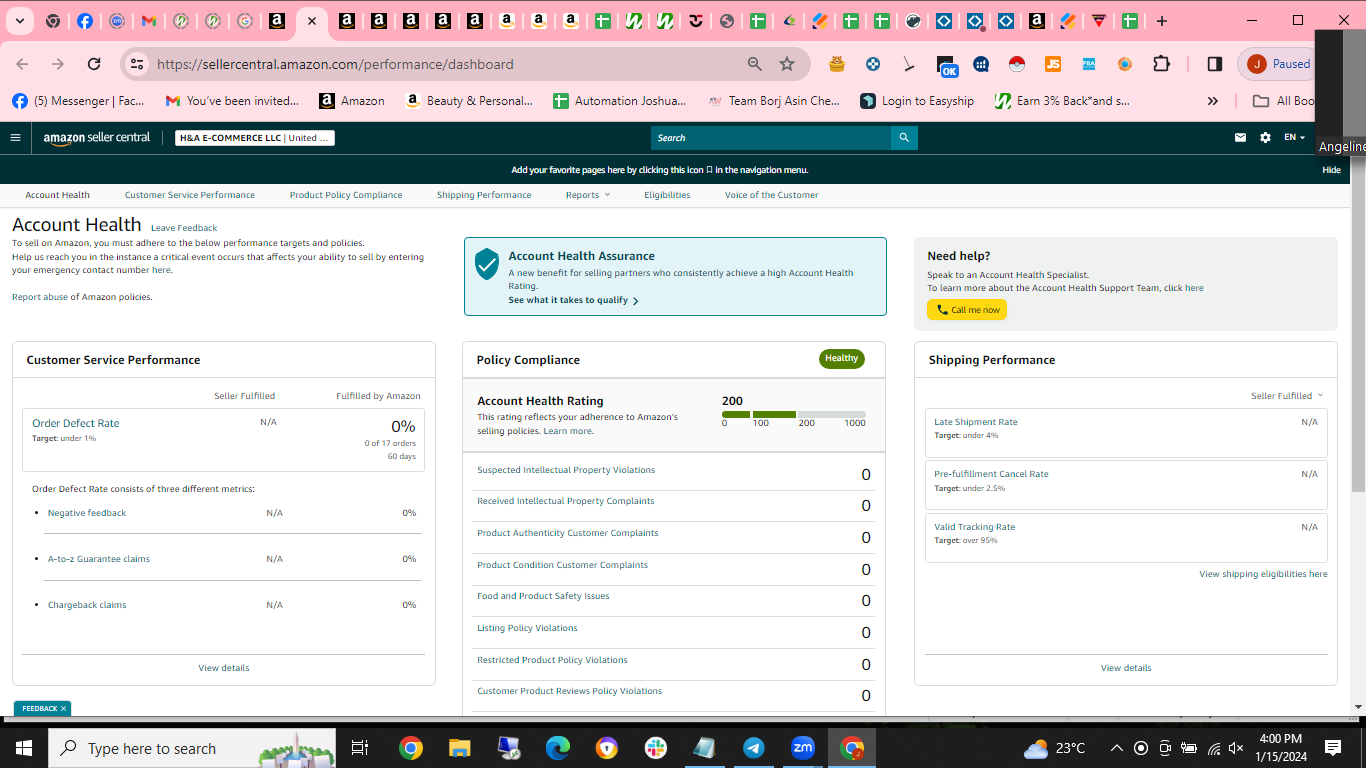This screenshot has width=1366, height=768.
Task: Launch Microsoft Edge from the taskbar
Action: [x=557, y=748]
